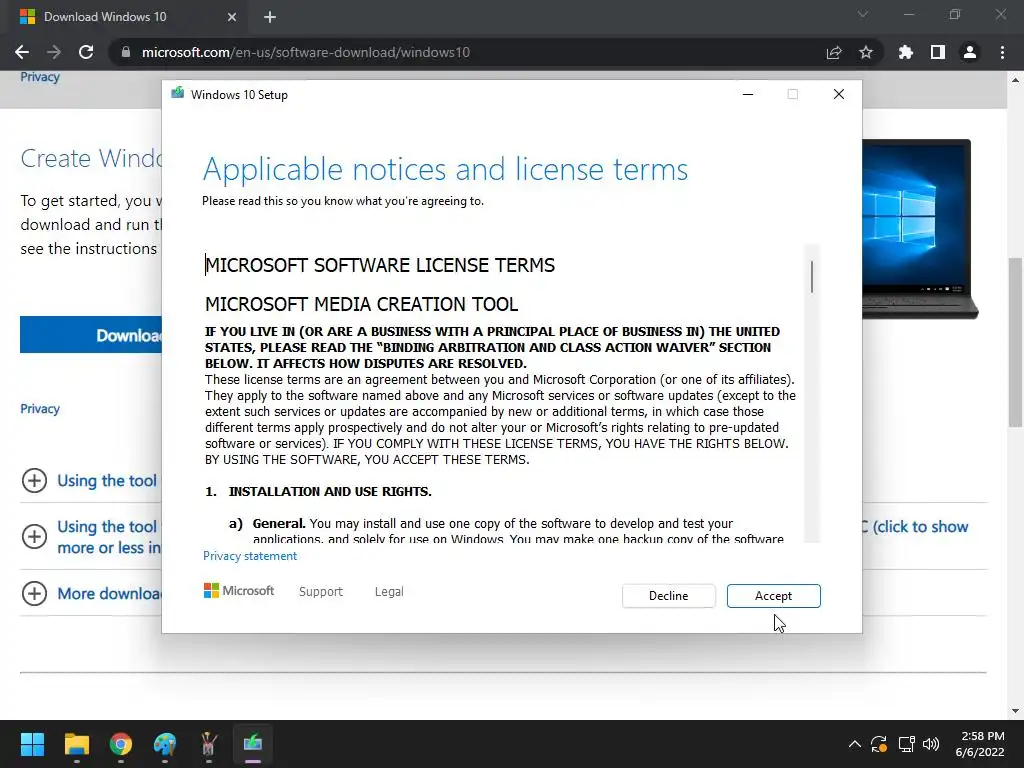Go forward in Chrome browser
The image size is (1024, 768).
coord(54,52)
